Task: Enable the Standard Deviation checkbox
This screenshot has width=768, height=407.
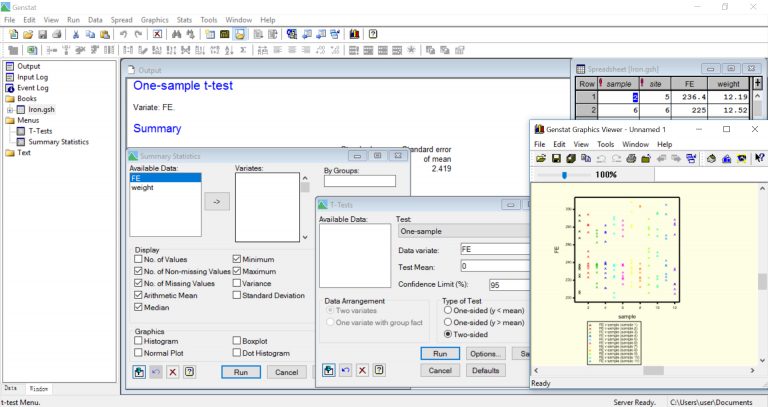Action: click(x=237, y=295)
